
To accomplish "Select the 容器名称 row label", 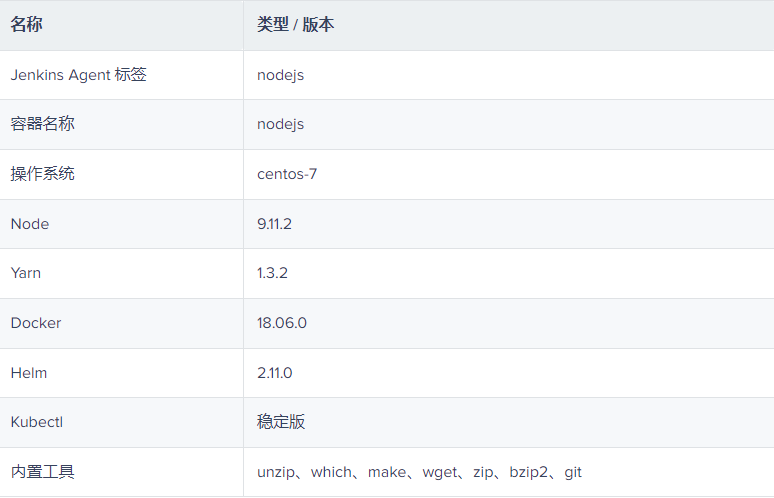I will 42,124.
